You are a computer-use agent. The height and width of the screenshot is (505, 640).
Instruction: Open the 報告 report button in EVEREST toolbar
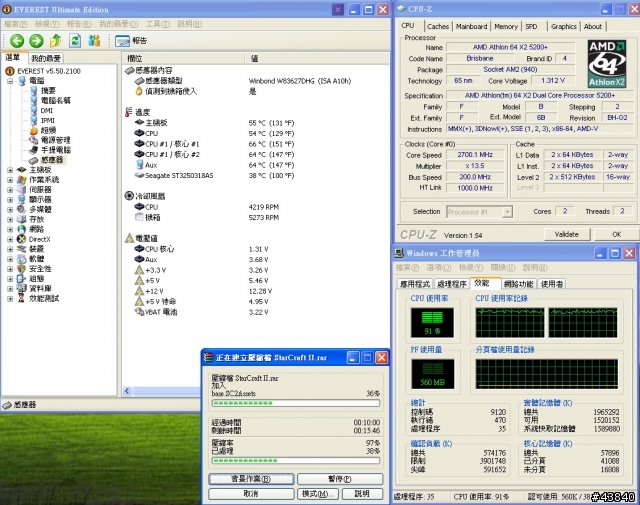[131, 41]
